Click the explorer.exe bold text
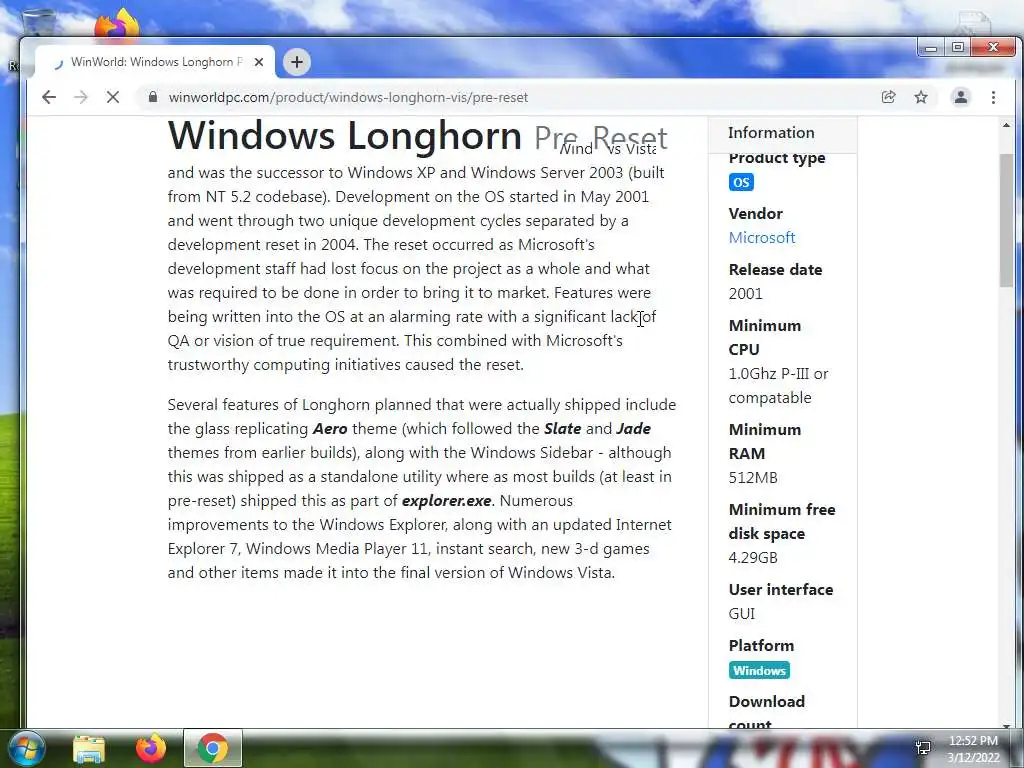The width and height of the screenshot is (1024, 768). tap(446, 501)
